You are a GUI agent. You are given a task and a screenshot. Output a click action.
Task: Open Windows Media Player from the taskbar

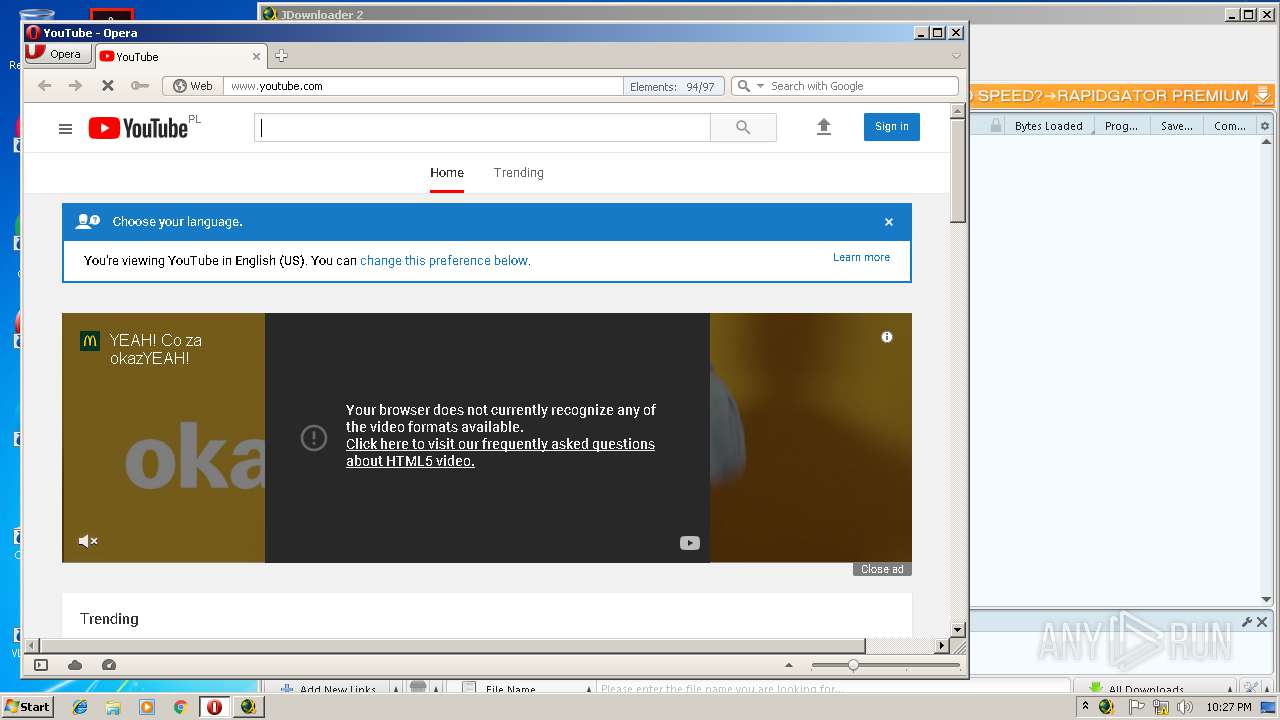[x=147, y=707]
